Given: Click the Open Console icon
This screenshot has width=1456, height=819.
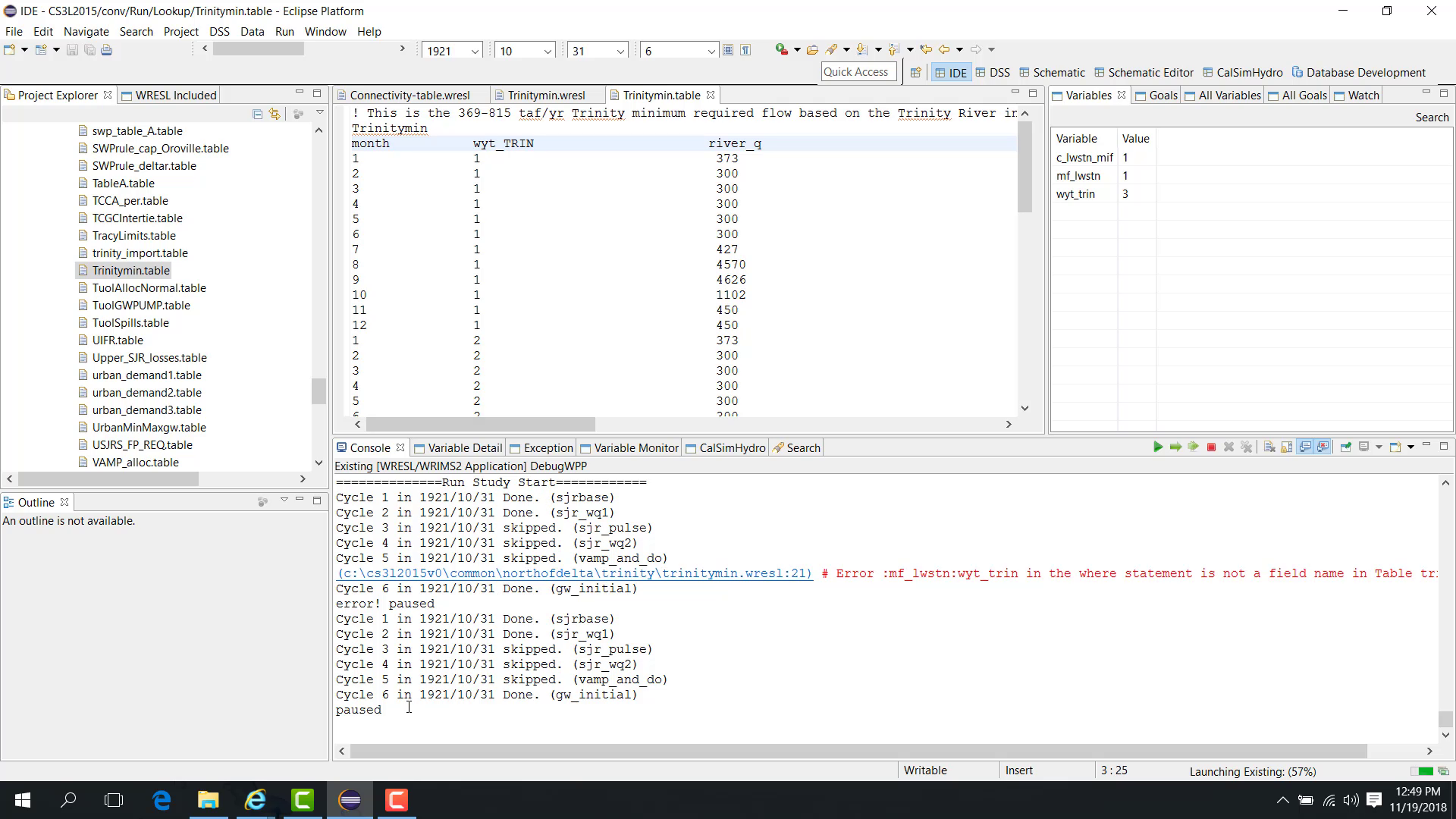Looking at the screenshot, I should coord(1395,447).
